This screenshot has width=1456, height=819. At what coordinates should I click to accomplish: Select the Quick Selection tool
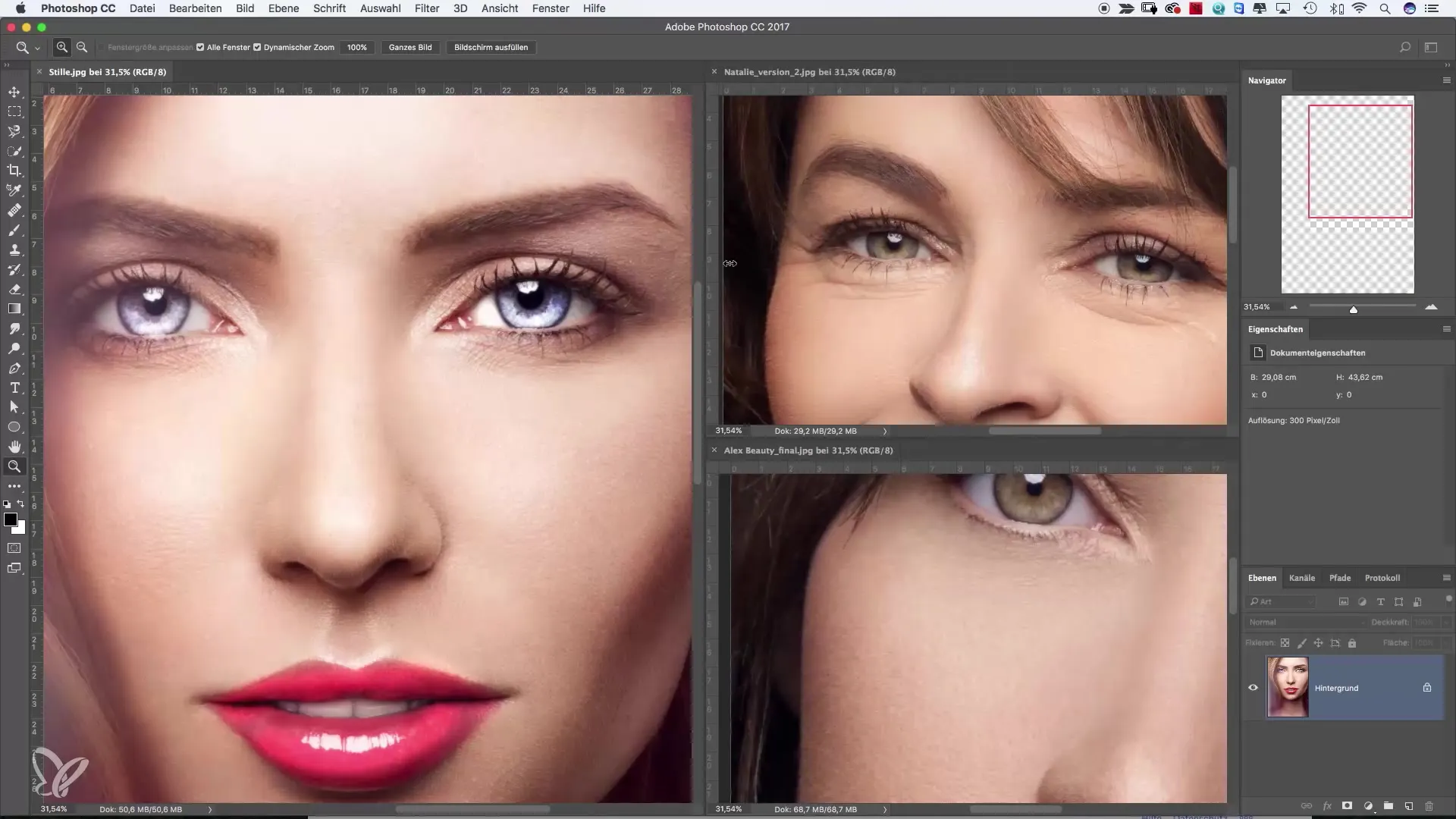pos(14,151)
